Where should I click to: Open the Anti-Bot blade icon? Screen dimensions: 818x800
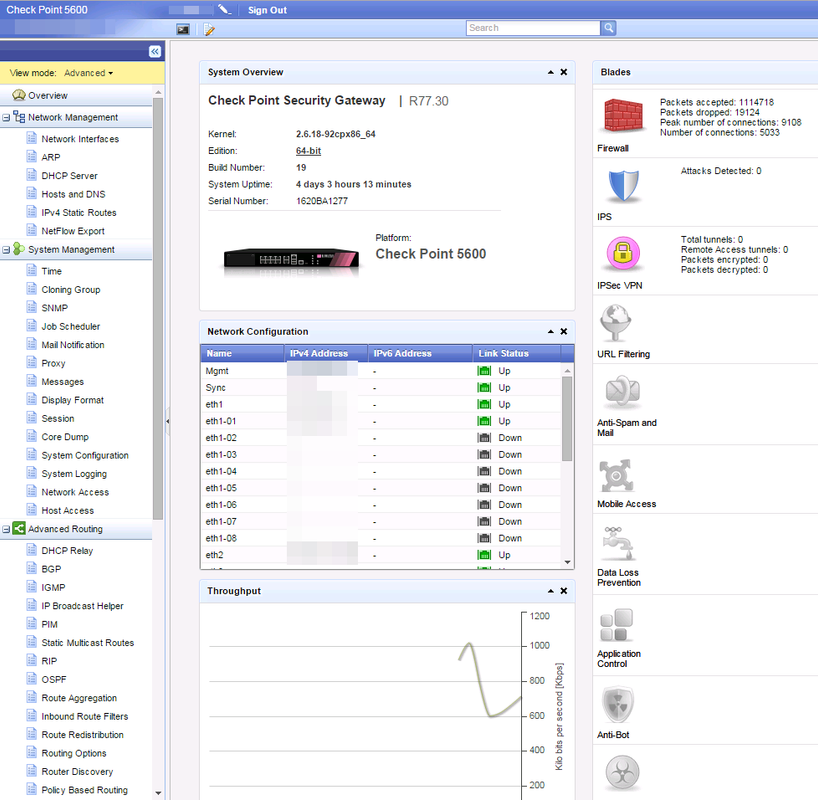(617, 705)
